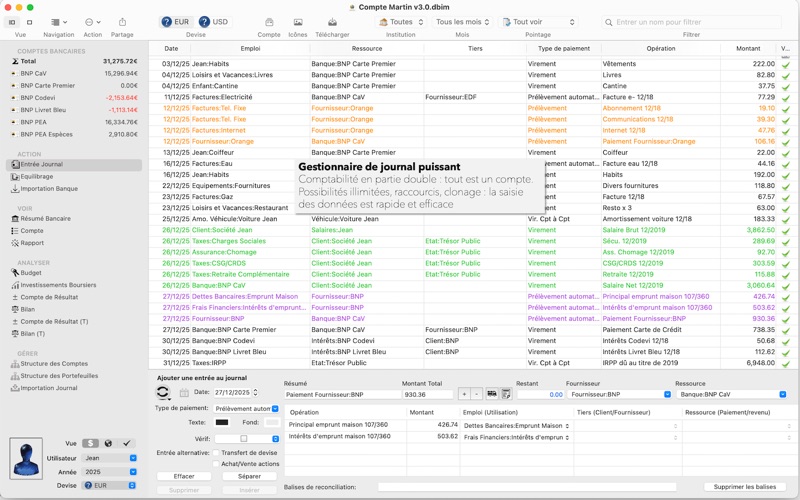Click Supprimer les balises button
800x500 pixels.
(744, 487)
